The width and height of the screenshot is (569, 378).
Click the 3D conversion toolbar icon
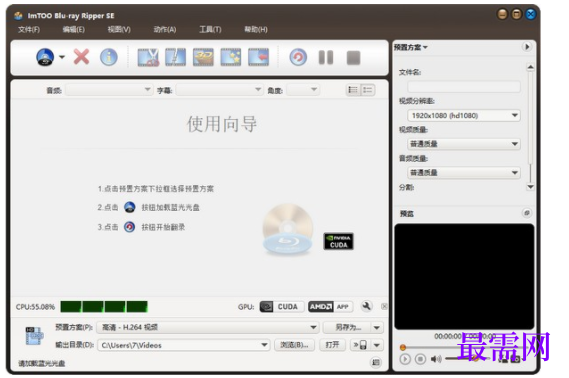[203, 57]
